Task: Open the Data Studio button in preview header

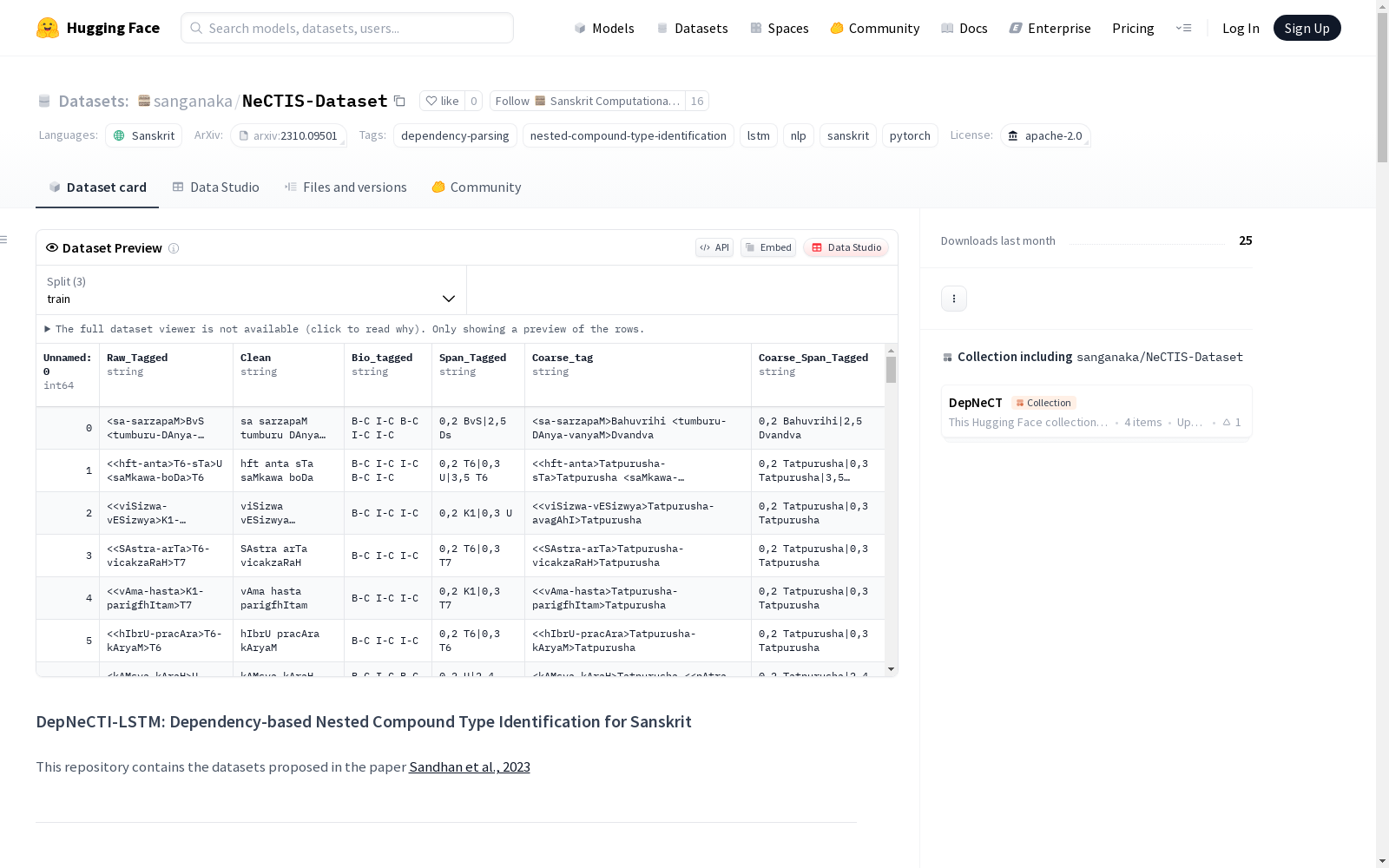Action: pos(846,247)
